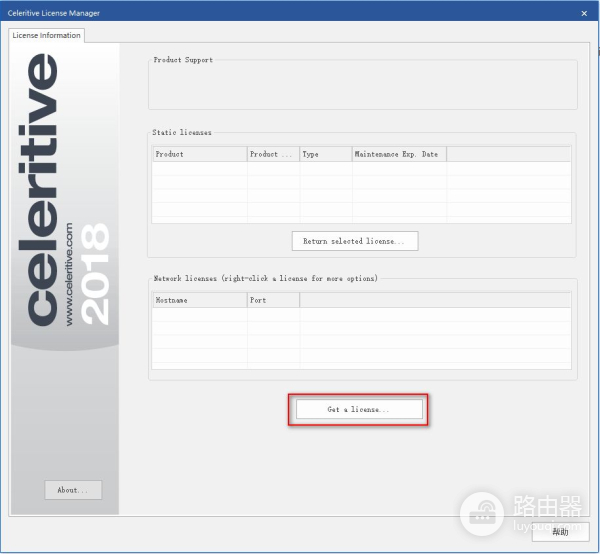This screenshot has width=600, height=554.
Task: Open the License Information tab
Action: [46, 35]
